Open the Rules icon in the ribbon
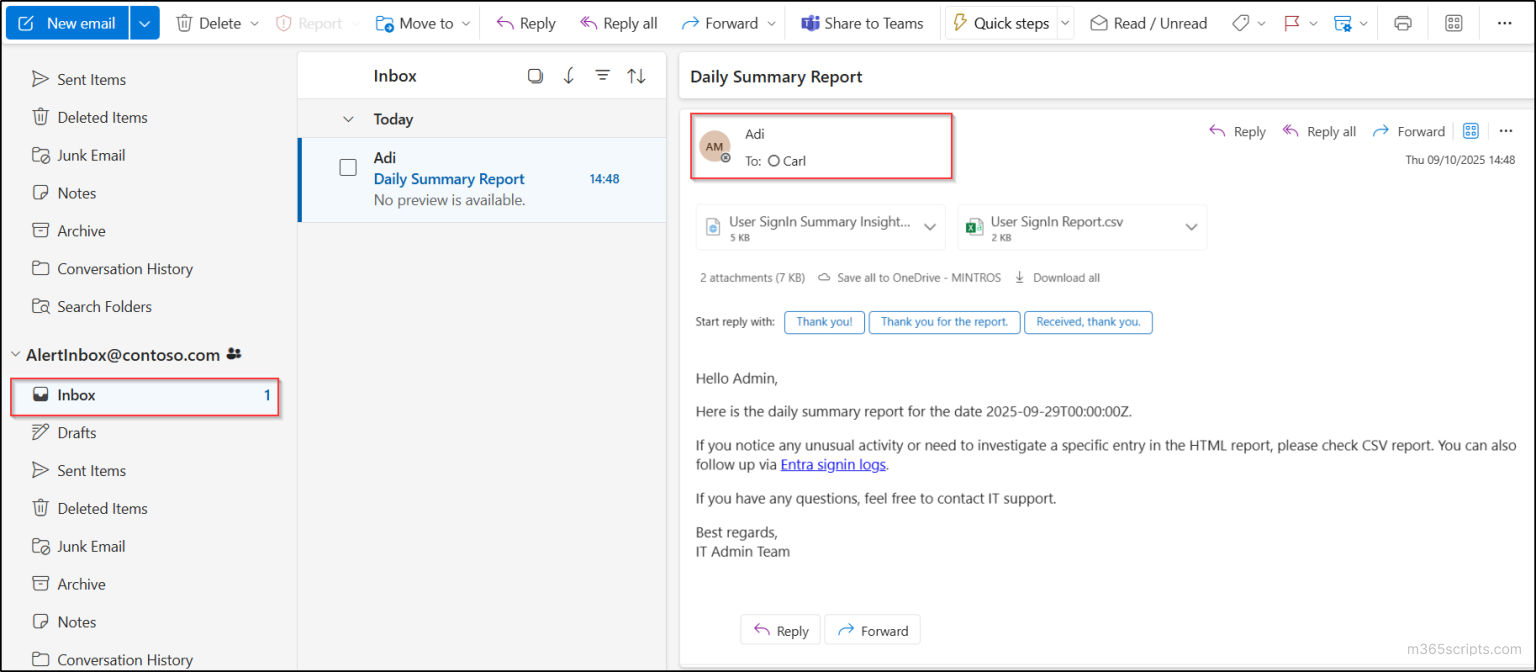Image resolution: width=1536 pixels, height=672 pixels. (x=1345, y=22)
